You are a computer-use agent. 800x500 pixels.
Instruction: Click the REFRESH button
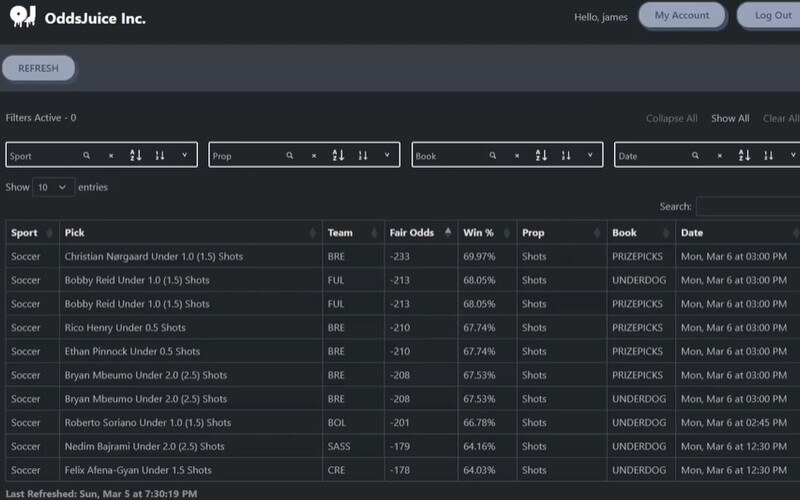(38, 68)
